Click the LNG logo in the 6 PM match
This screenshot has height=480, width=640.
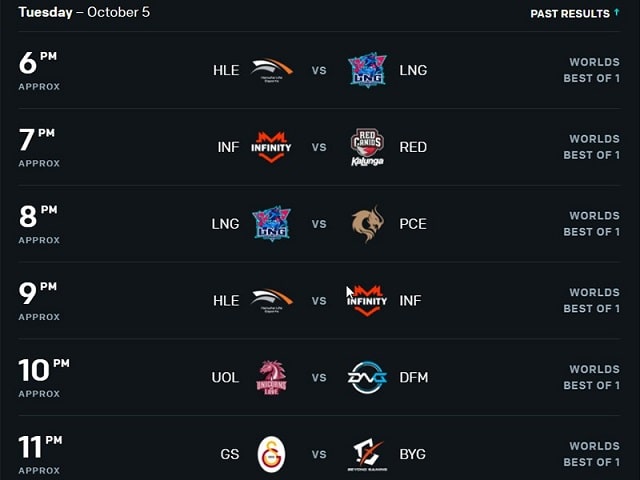point(367,70)
